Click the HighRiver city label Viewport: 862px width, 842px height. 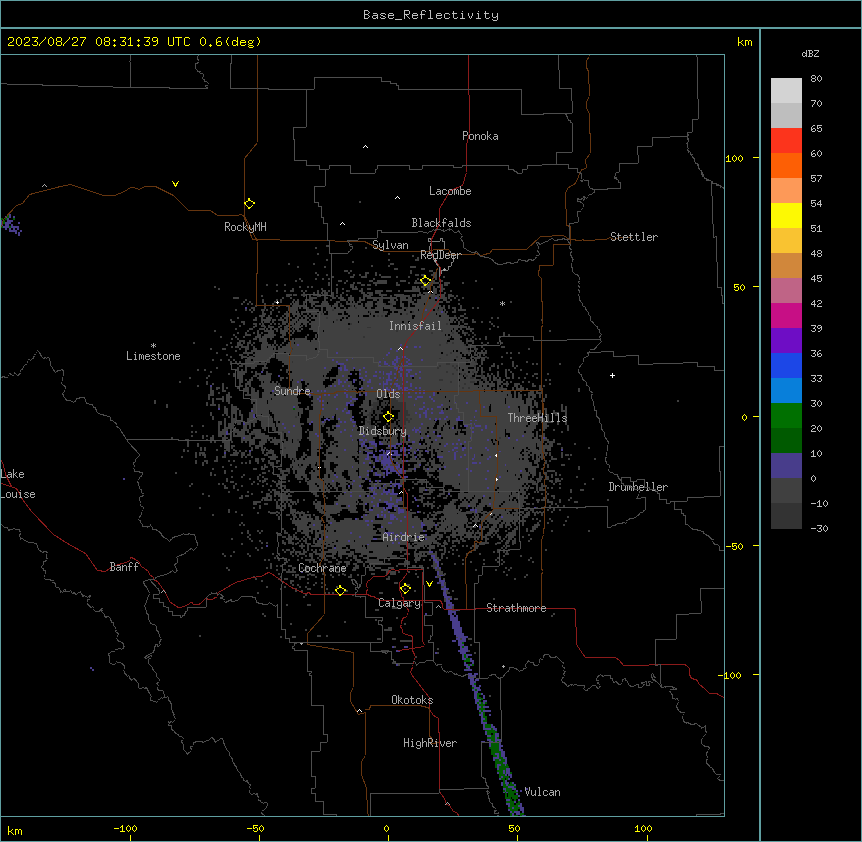[430, 743]
